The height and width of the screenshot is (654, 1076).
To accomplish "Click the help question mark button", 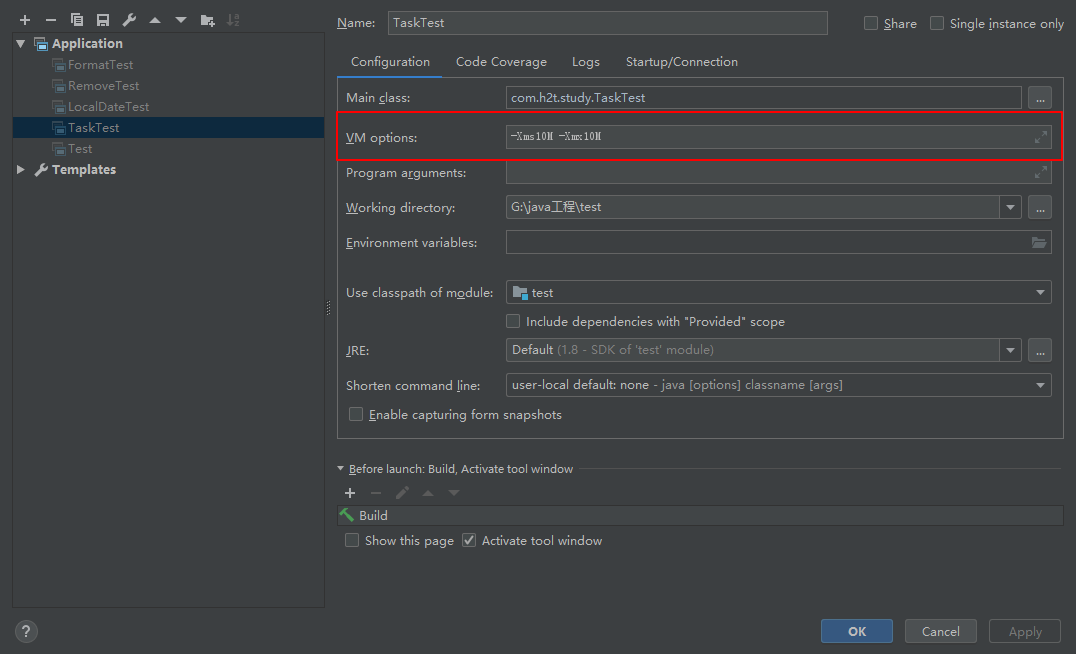I will (x=26, y=631).
